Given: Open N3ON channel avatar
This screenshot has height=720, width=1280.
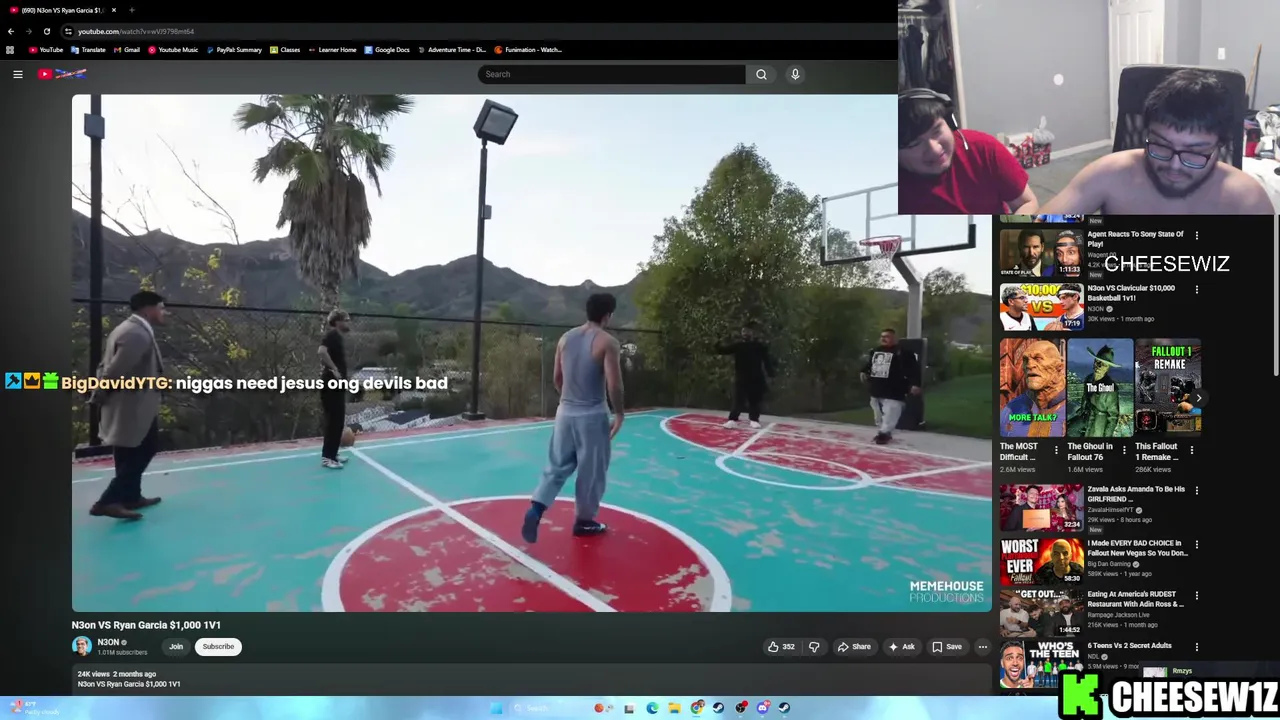Looking at the screenshot, I should click(x=82, y=646).
